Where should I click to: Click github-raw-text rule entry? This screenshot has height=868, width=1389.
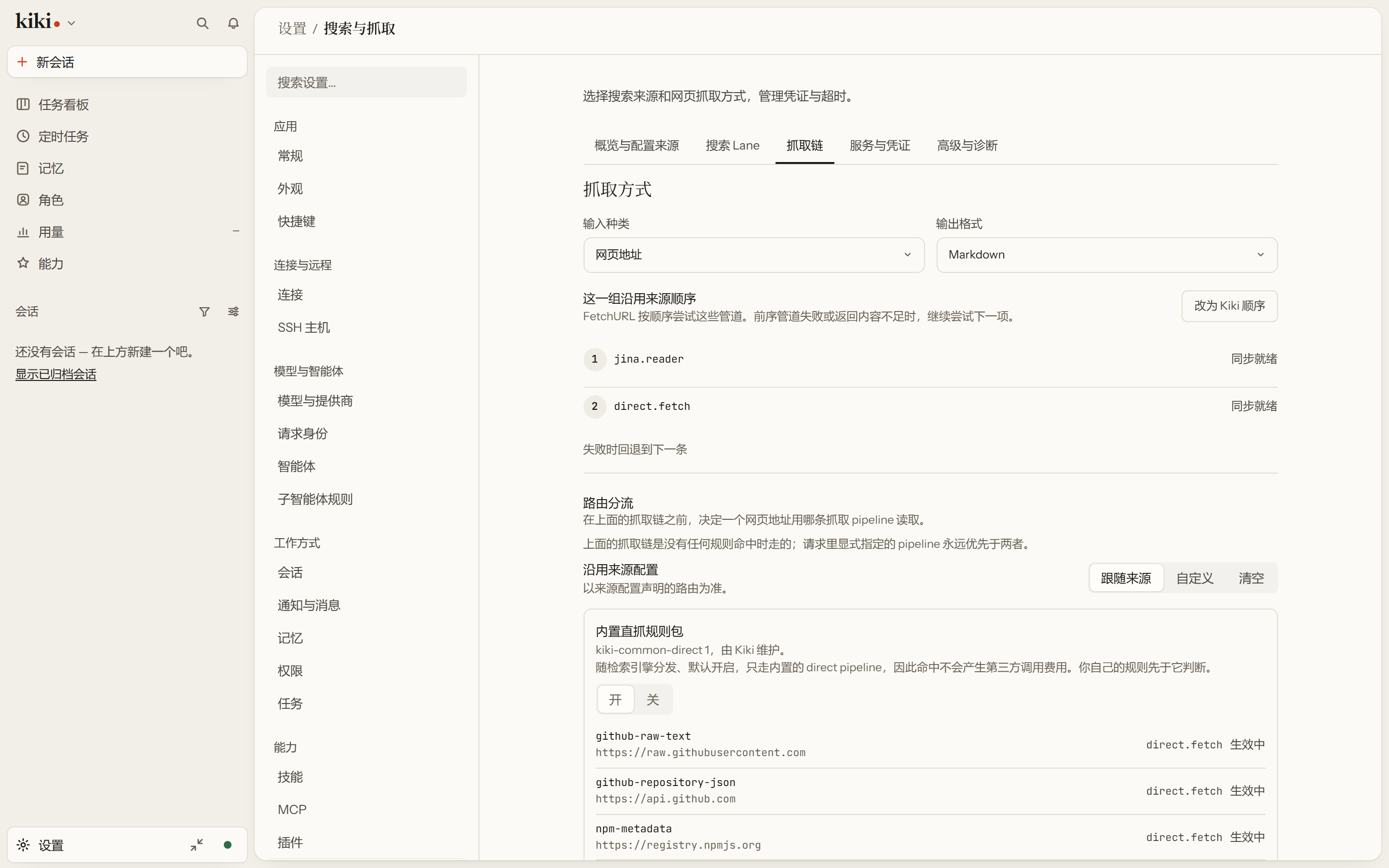point(930,744)
